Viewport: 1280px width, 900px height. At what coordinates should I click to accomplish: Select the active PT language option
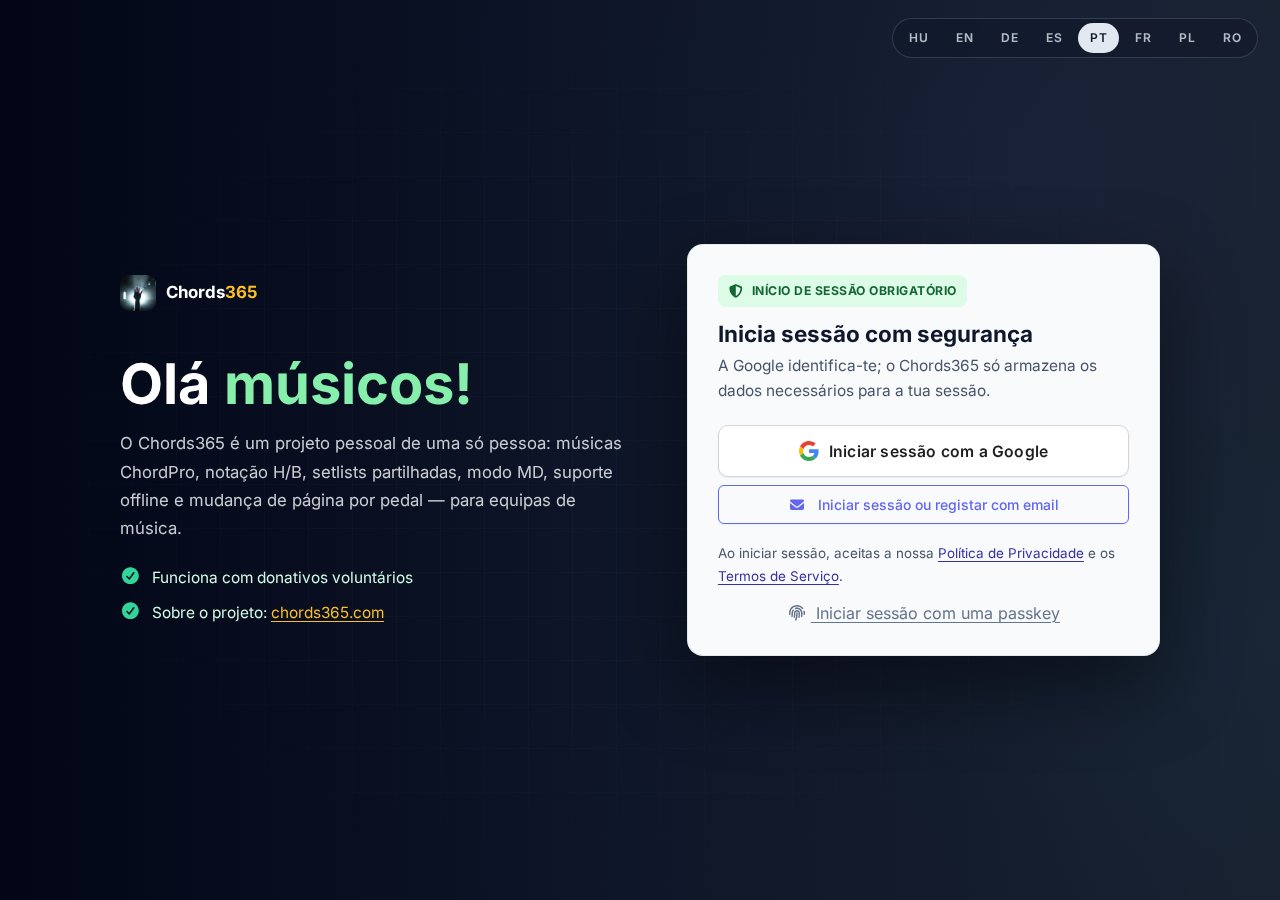tap(1098, 38)
